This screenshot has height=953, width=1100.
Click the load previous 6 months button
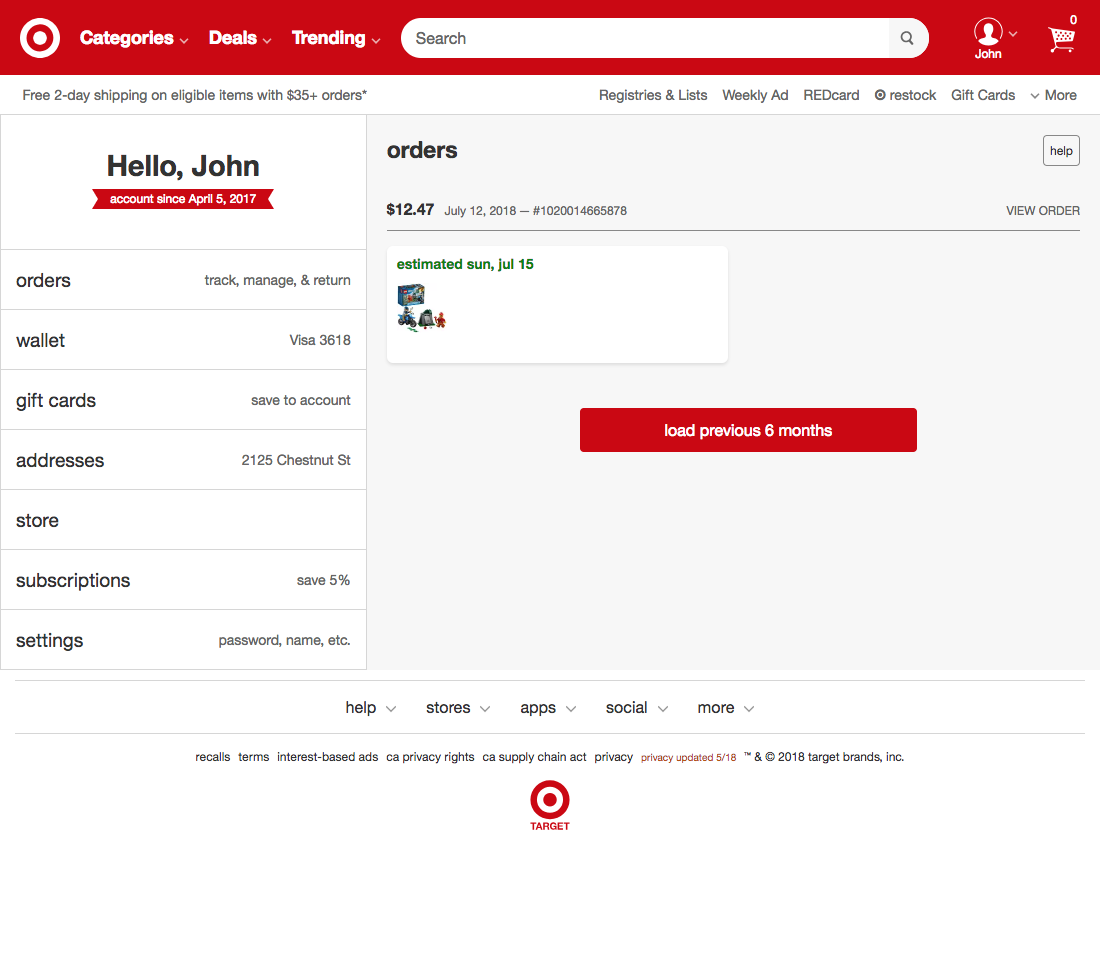(x=748, y=429)
